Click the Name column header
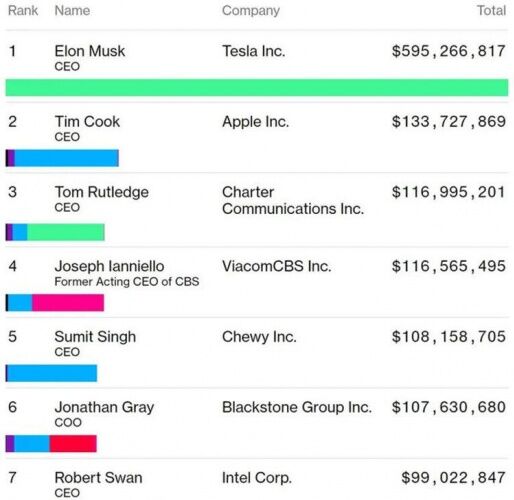The width and height of the screenshot is (514, 500). (x=72, y=11)
